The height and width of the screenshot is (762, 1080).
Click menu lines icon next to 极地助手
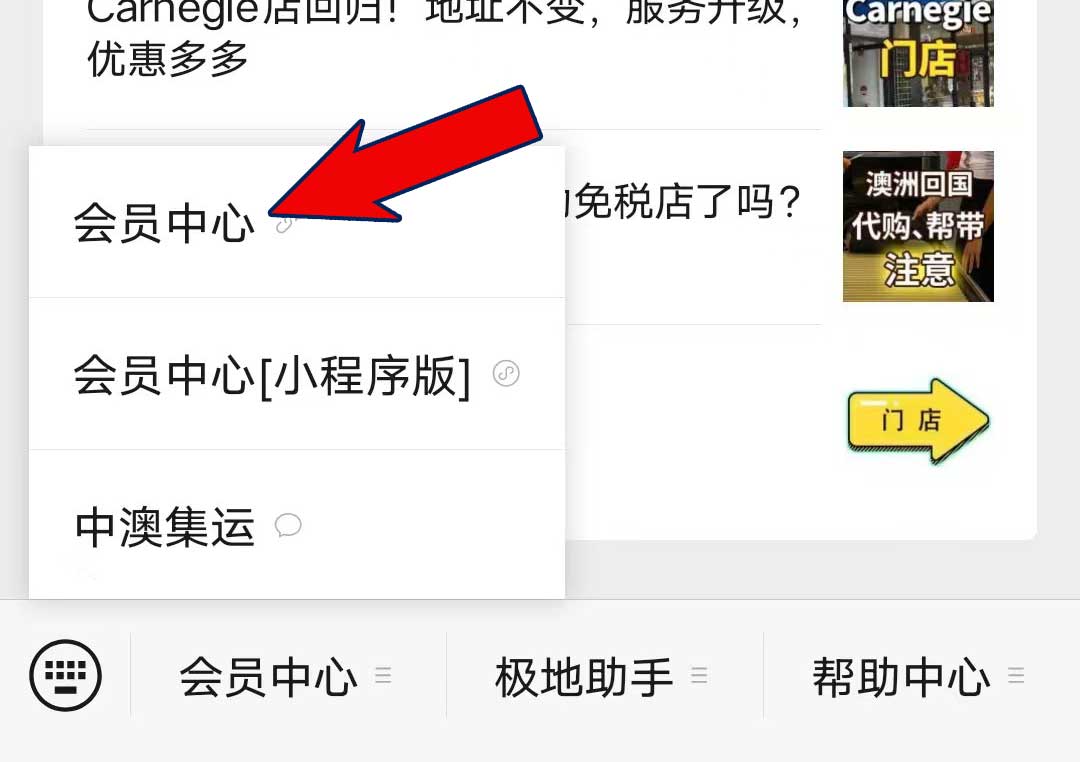coord(699,675)
